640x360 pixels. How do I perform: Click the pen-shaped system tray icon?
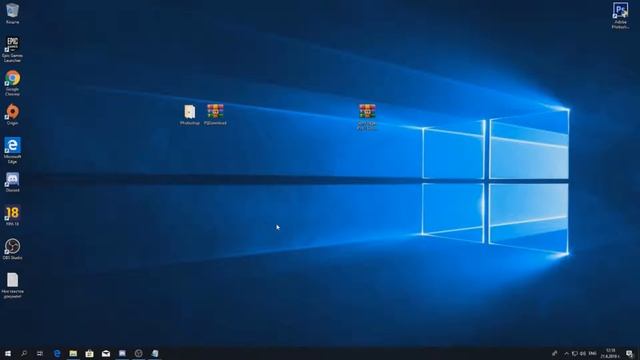tap(554, 353)
